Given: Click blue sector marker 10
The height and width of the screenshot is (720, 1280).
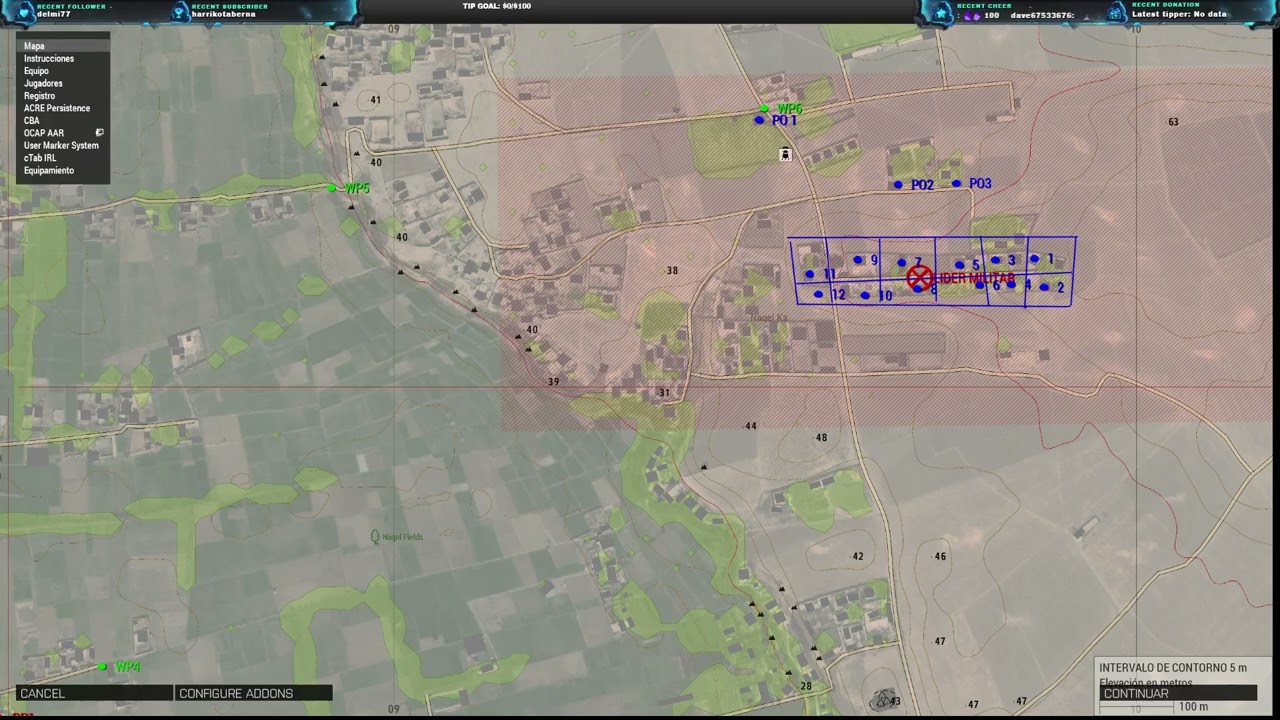Looking at the screenshot, I should (865, 296).
